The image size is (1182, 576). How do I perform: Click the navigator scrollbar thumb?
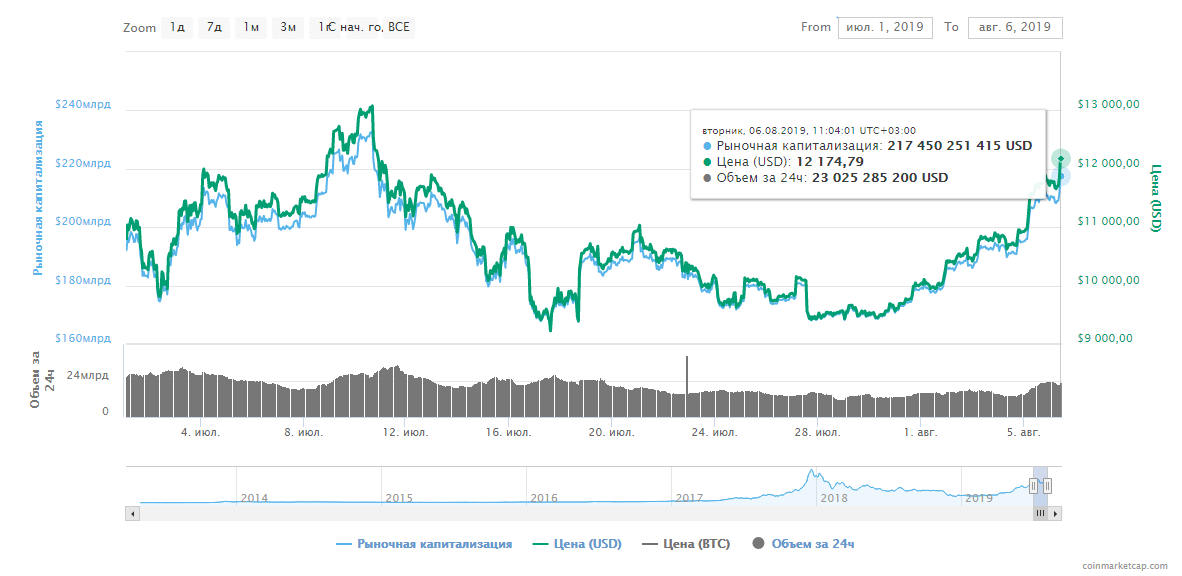1040,513
